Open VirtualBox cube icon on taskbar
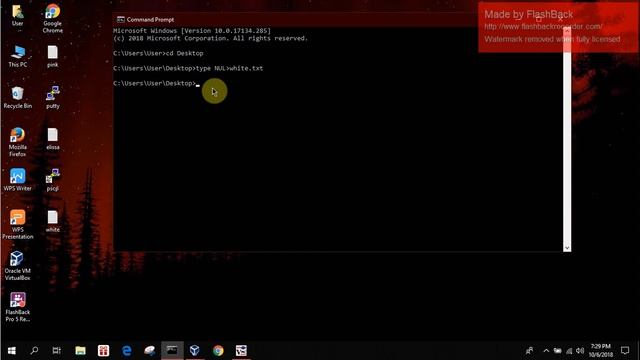 click(x=195, y=351)
